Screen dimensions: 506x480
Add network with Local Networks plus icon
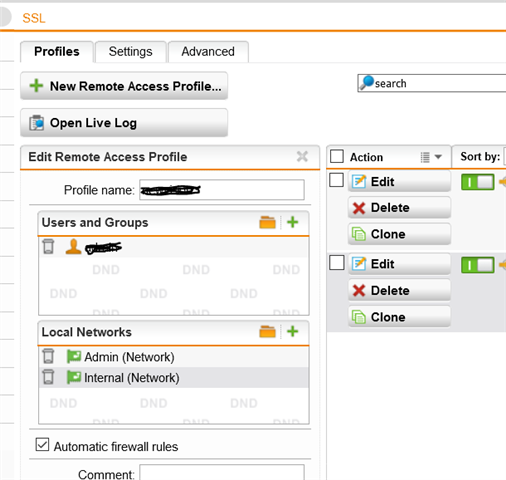pos(292,331)
